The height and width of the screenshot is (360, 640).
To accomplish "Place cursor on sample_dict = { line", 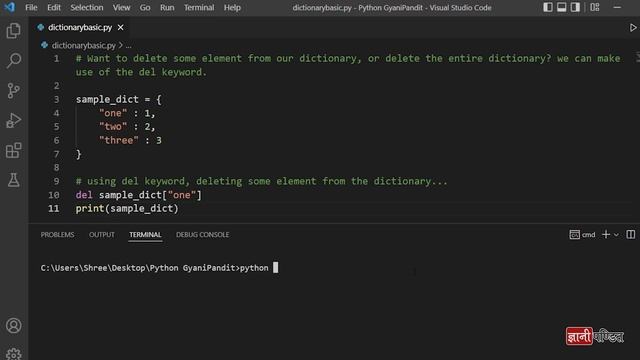I will tap(118, 99).
